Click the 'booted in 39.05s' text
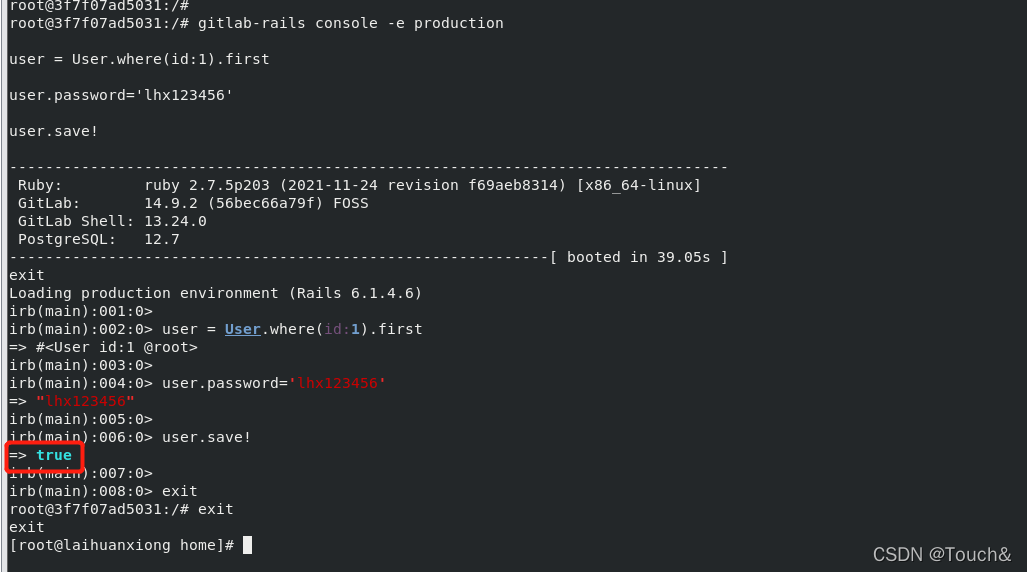The image size is (1027, 572). [x=638, y=257]
